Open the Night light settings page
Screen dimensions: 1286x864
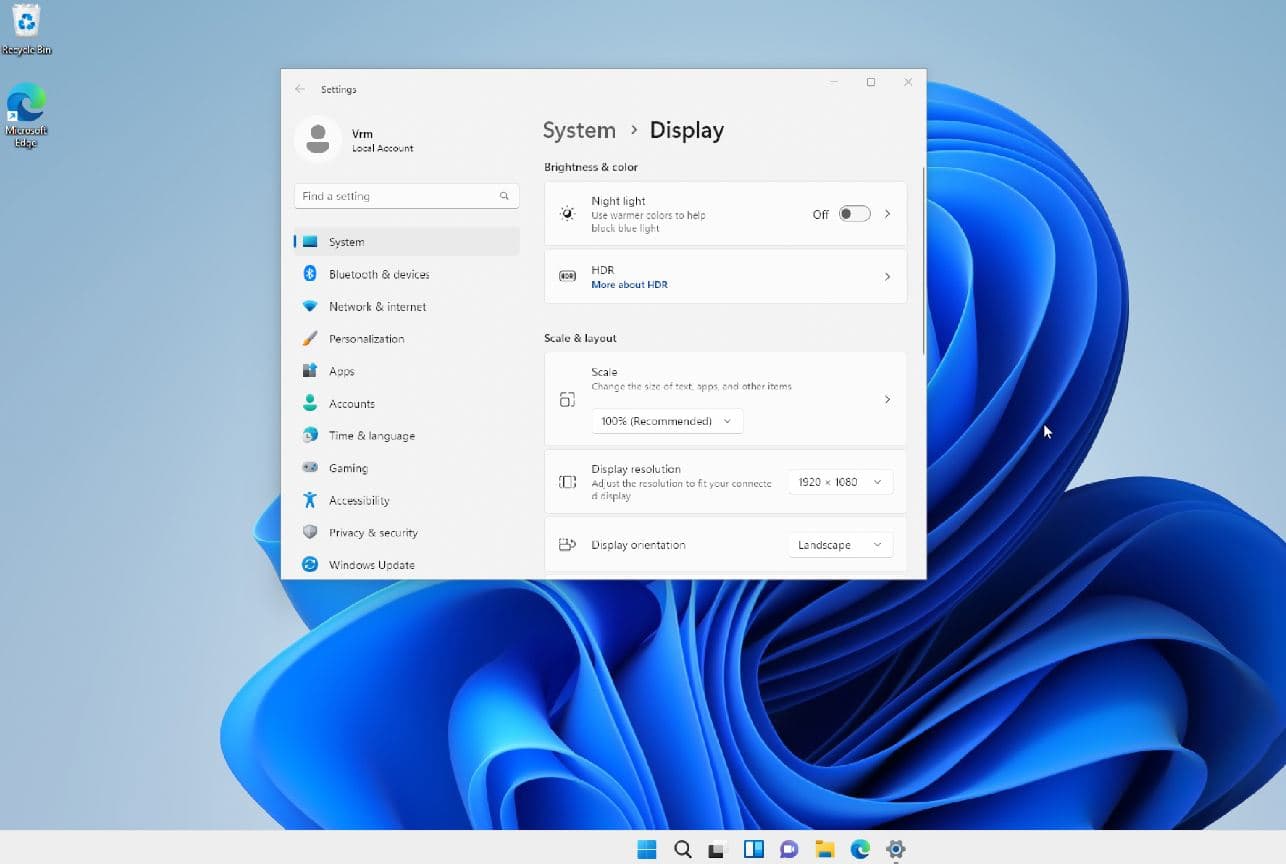886,213
